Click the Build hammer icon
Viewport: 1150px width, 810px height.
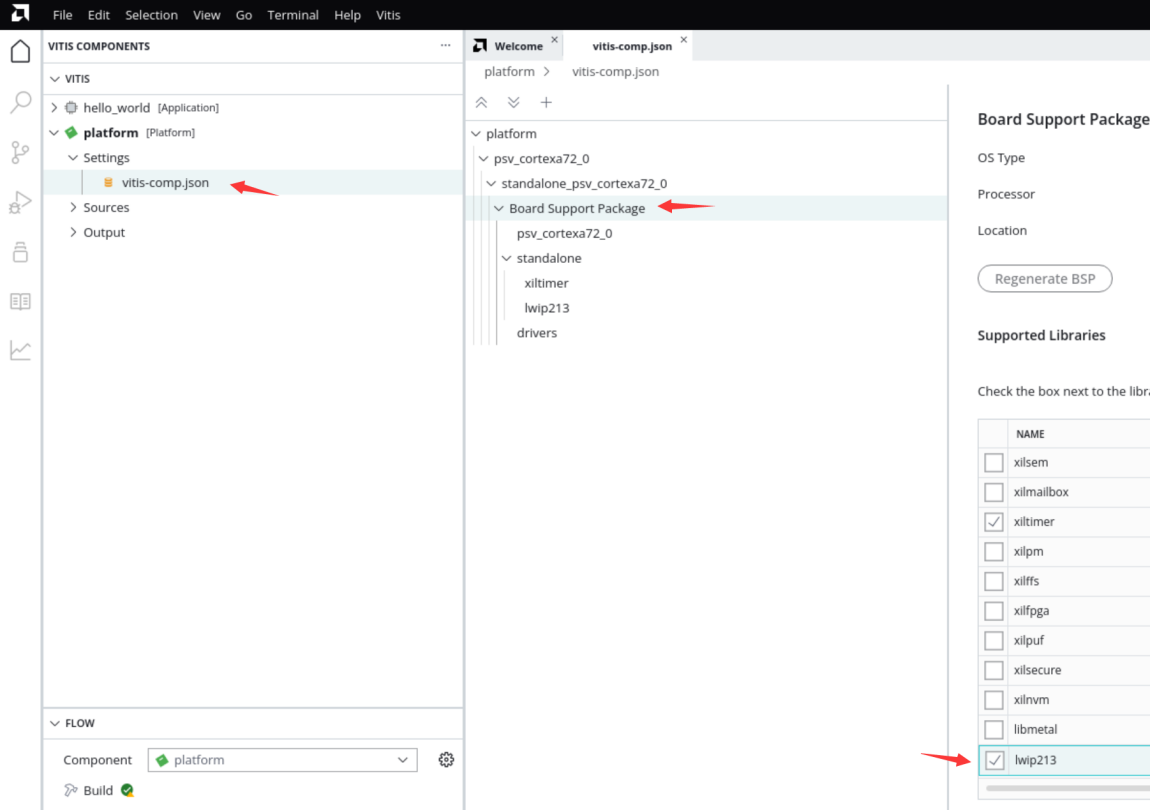71,790
